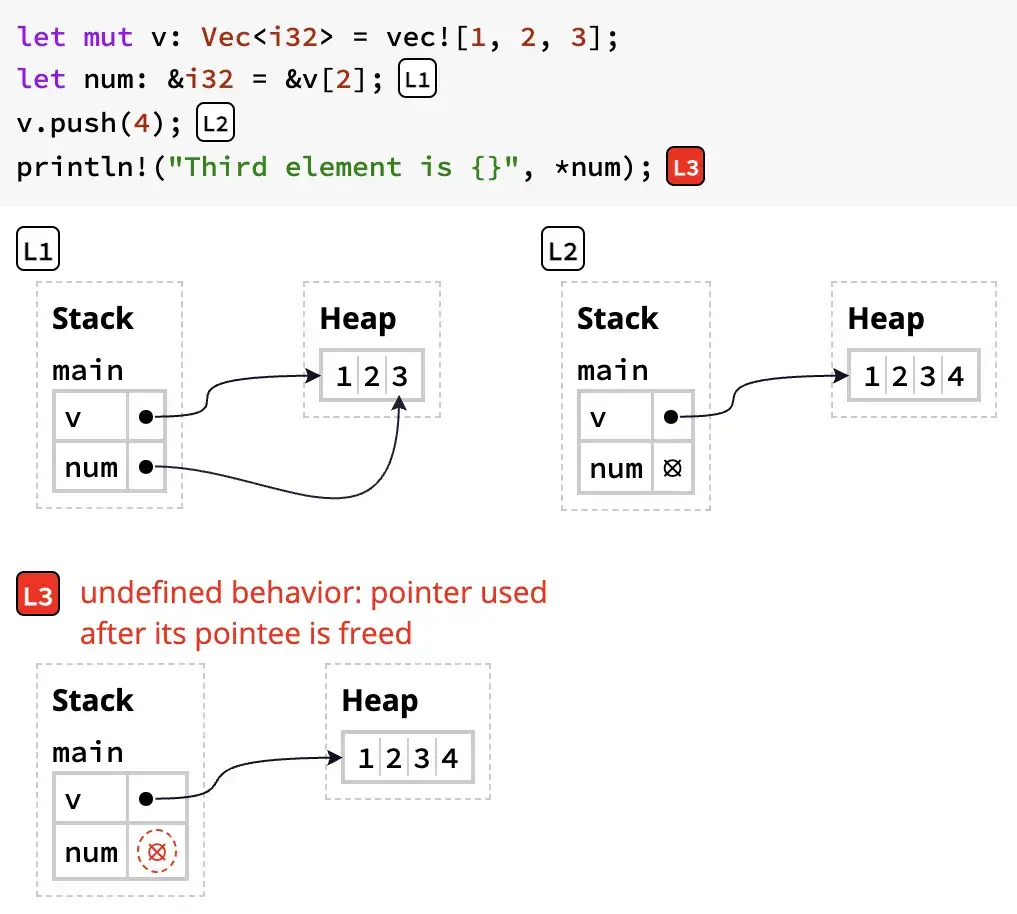Click the L2 label above the second diagram
1017x914 pixels.
(562, 249)
